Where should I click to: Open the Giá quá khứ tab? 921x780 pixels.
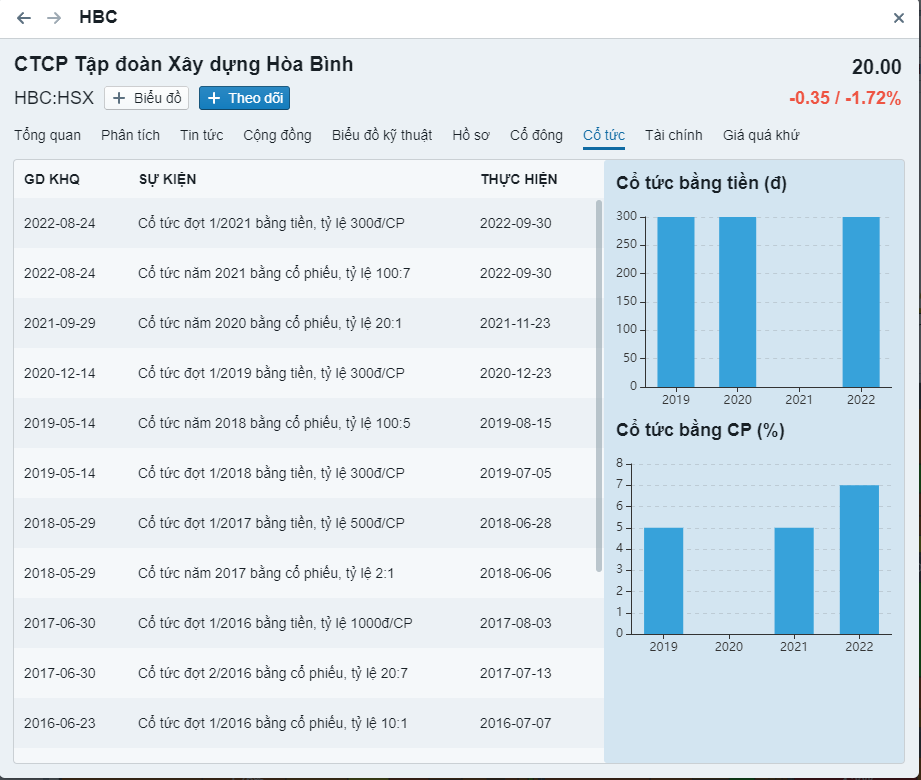(x=761, y=135)
